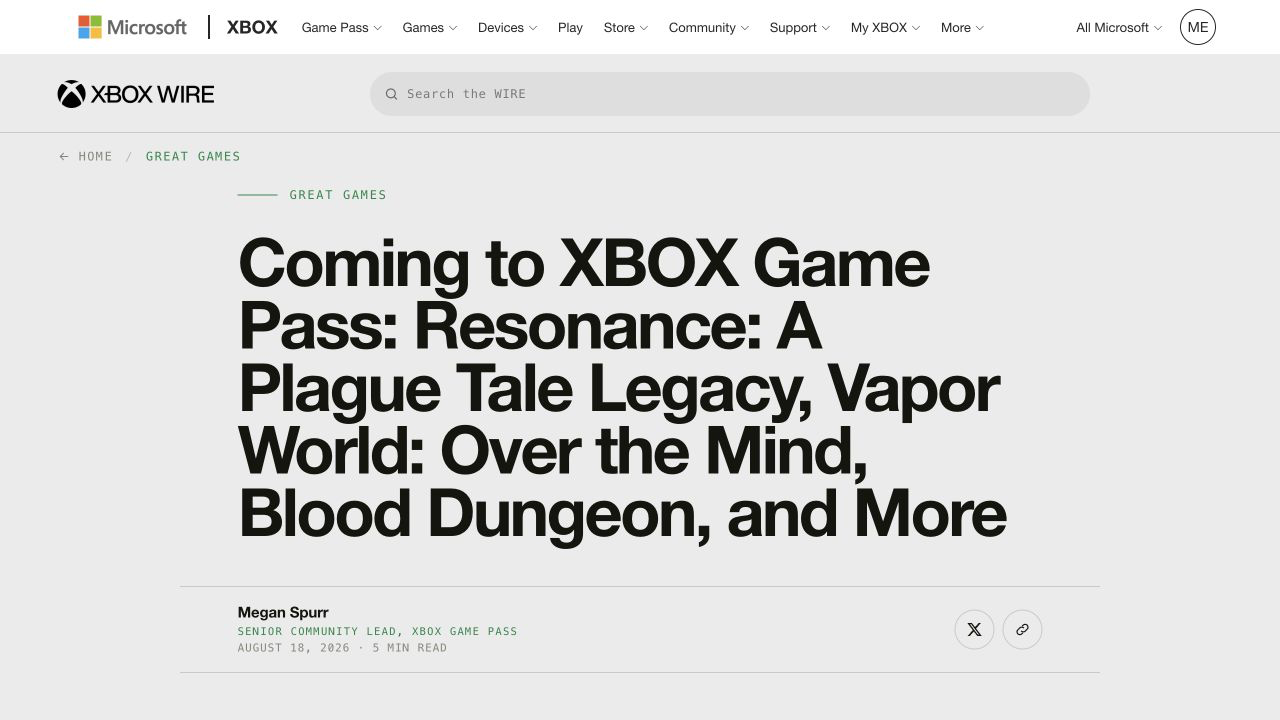Viewport: 1280px width, 720px height.
Task: Focus the Search the WIRE field
Action: pyautogui.click(x=730, y=94)
